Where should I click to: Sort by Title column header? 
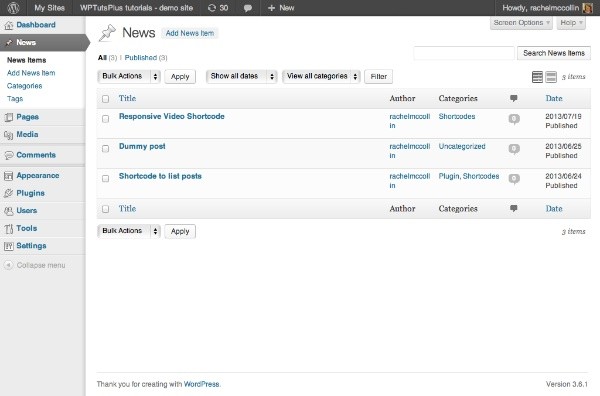tap(127, 98)
